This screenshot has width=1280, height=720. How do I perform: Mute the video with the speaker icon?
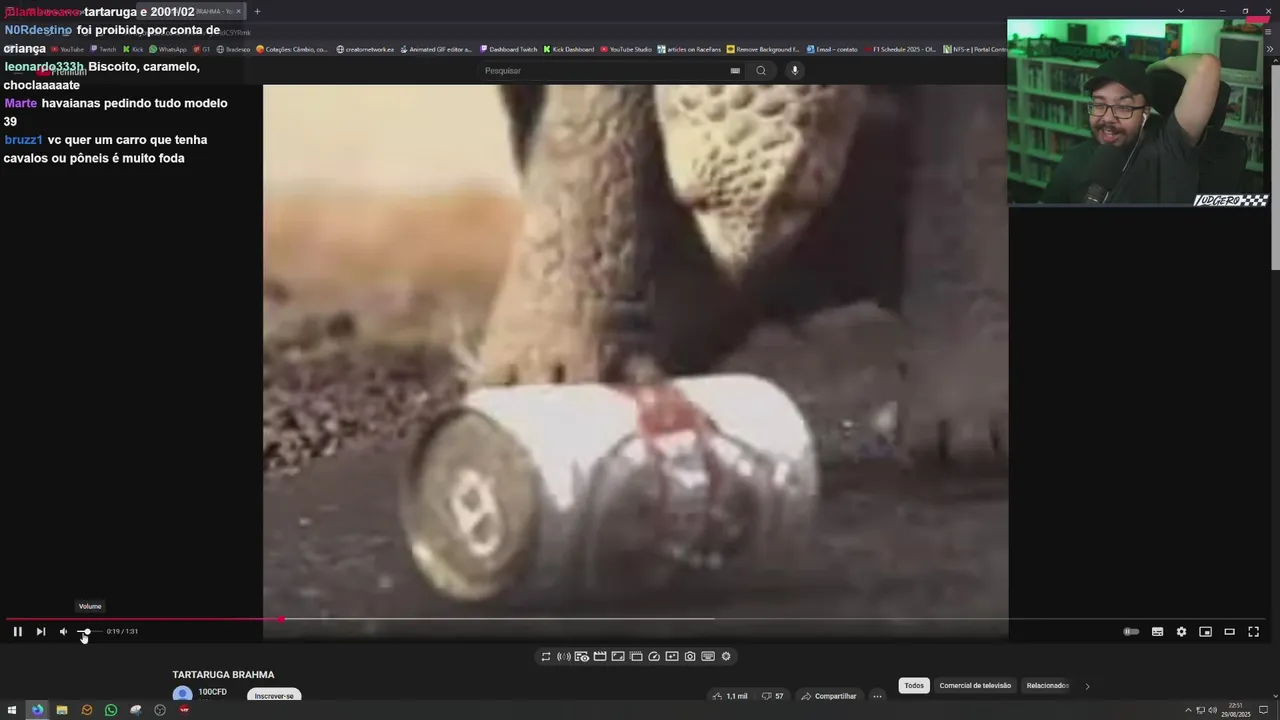(x=63, y=631)
